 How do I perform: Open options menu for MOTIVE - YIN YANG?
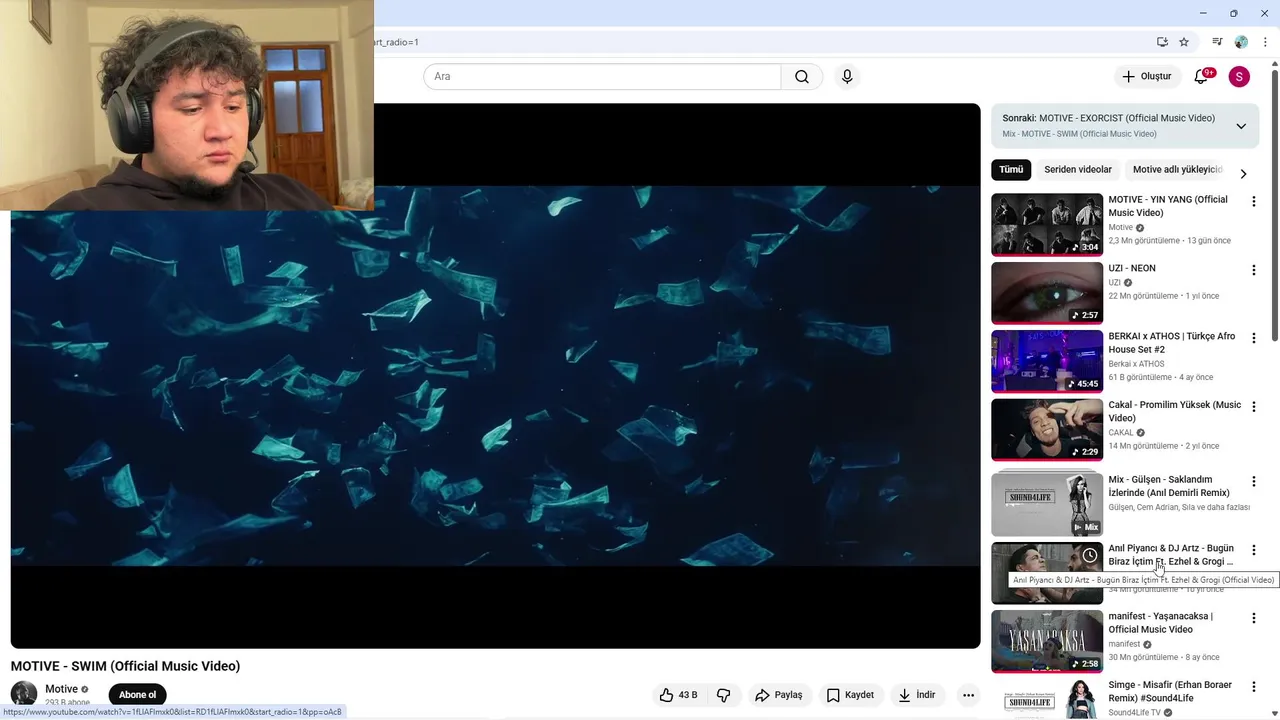(x=1253, y=202)
